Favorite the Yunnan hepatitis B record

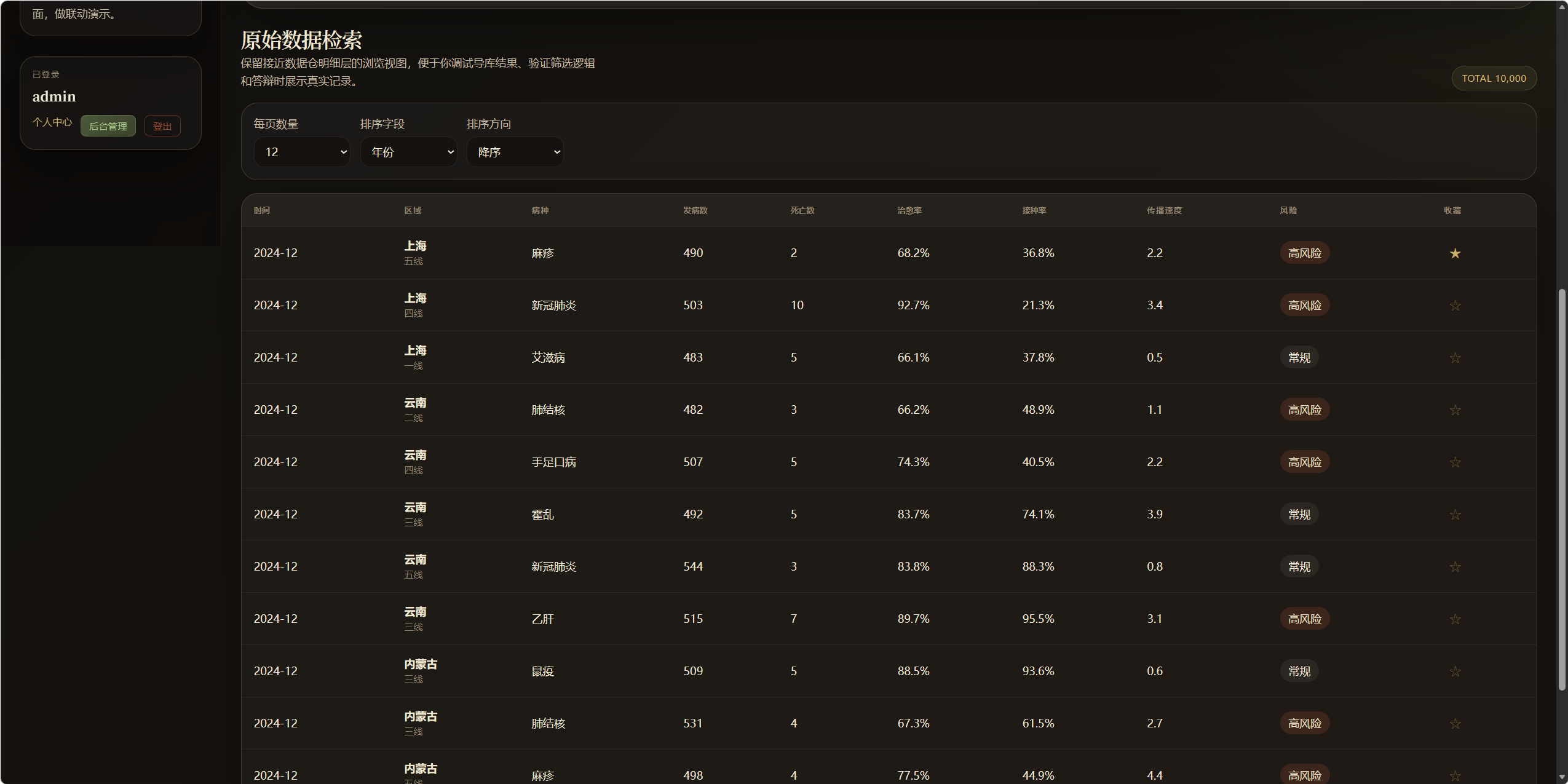click(1454, 619)
